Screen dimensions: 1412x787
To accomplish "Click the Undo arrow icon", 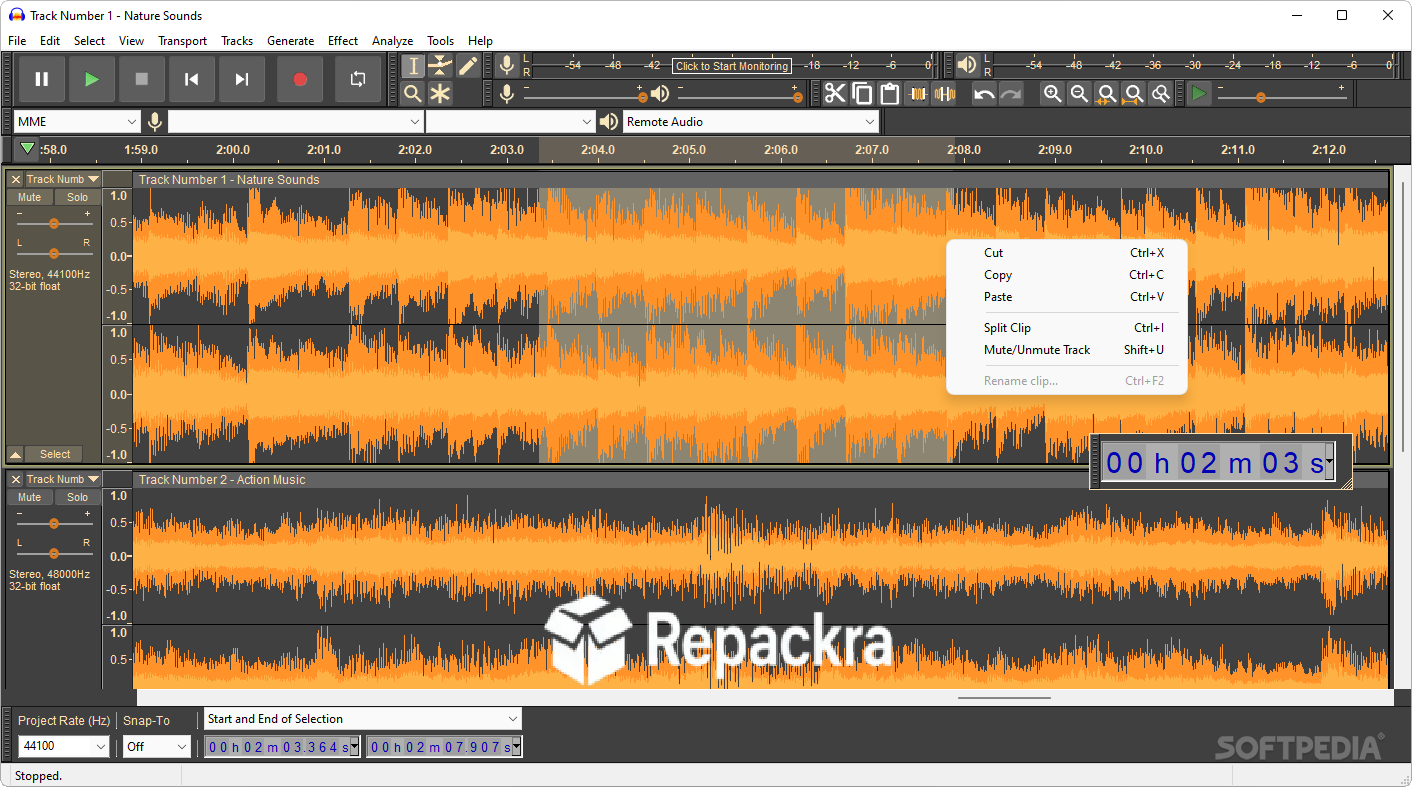I will click(985, 94).
